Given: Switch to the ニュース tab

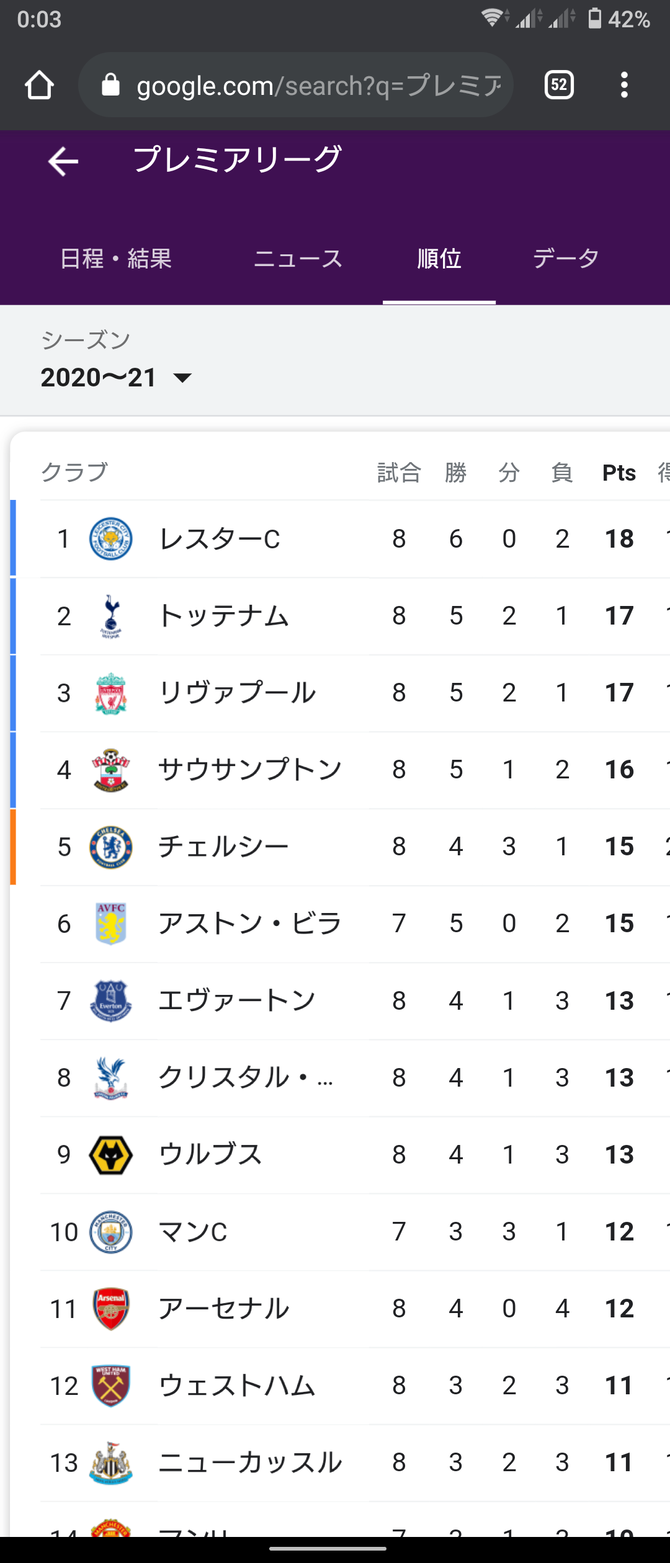Looking at the screenshot, I should 298,259.
